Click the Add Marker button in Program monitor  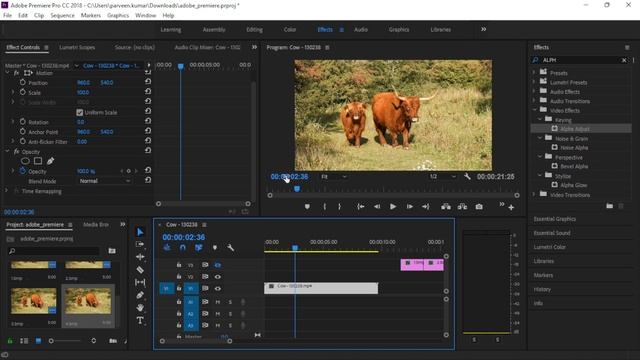(x=307, y=207)
